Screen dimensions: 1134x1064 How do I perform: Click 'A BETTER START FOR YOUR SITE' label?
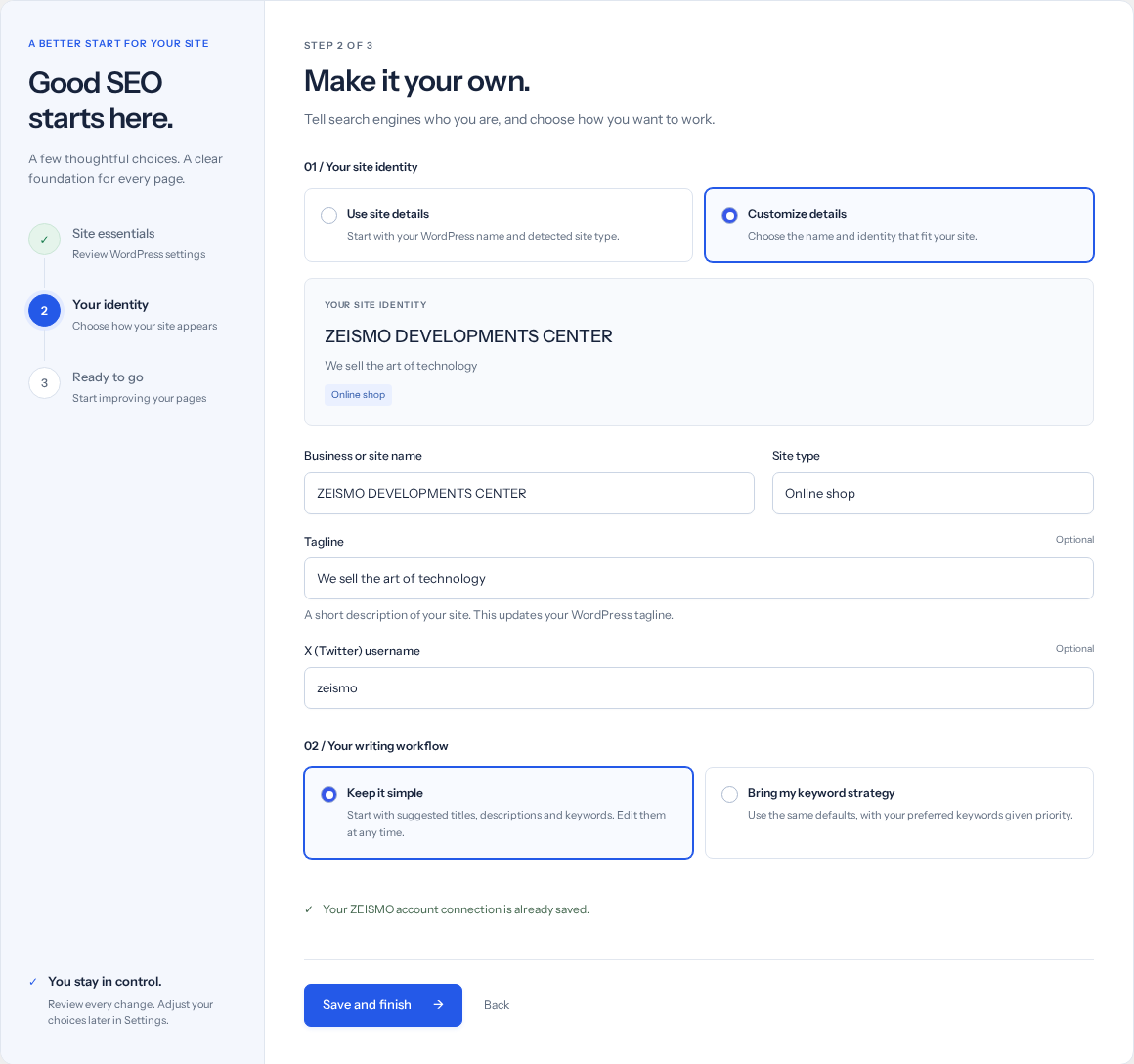[118, 43]
